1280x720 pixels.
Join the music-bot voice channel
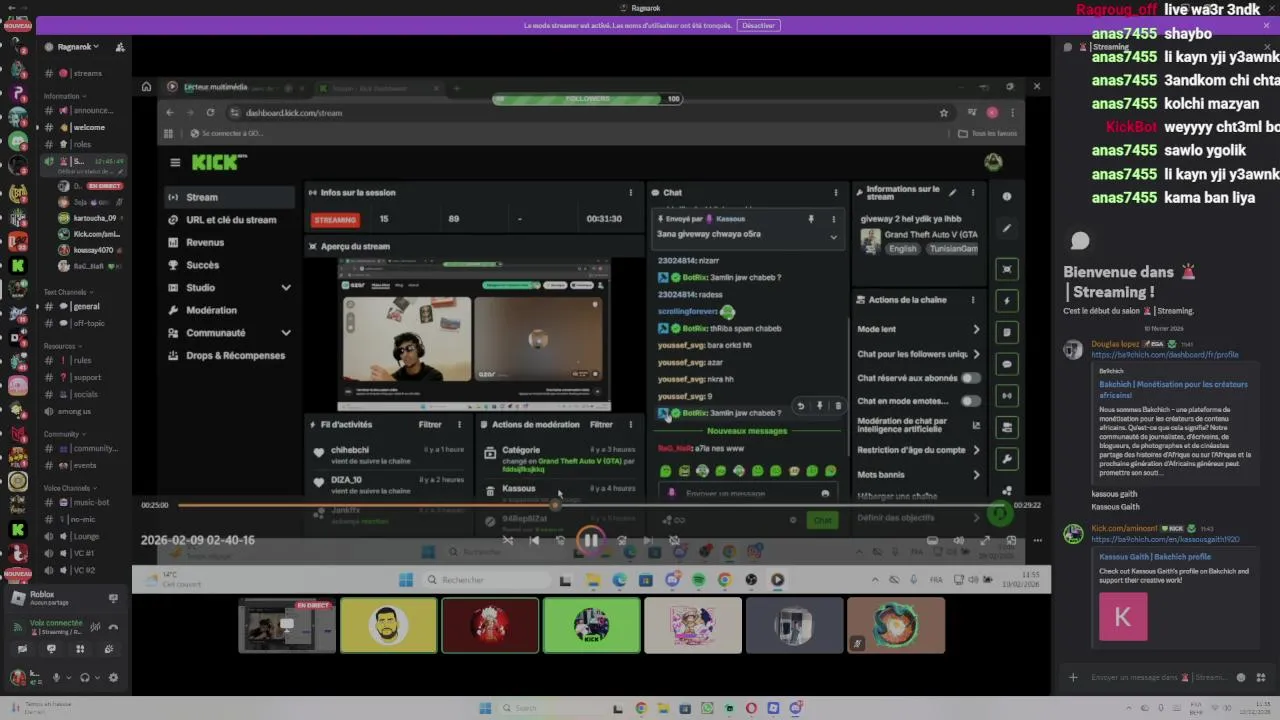point(84,502)
